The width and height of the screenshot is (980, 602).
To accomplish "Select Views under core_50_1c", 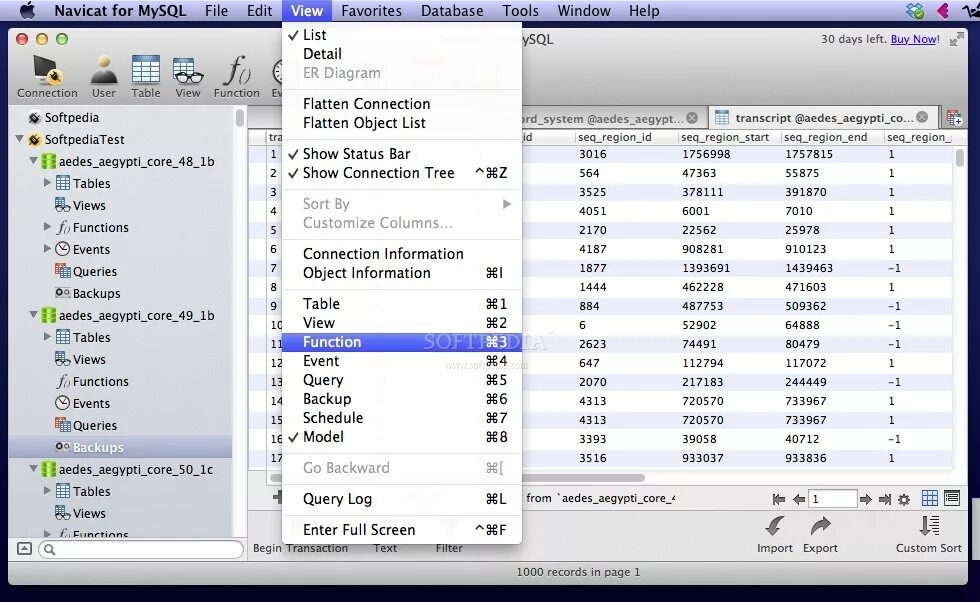I will (89, 513).
